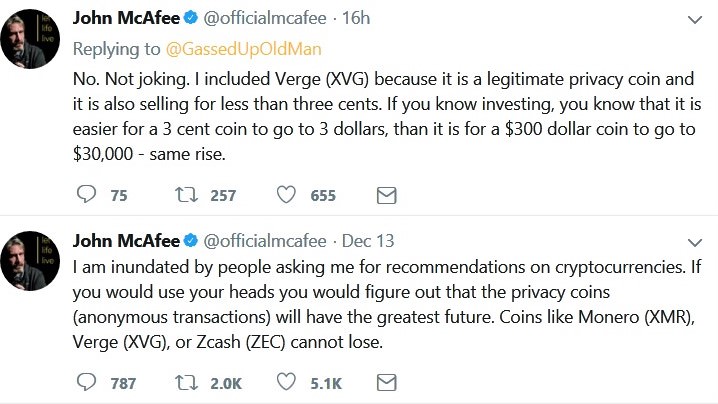
Task: Click the 16h timestamp
Action: (356, 18)
